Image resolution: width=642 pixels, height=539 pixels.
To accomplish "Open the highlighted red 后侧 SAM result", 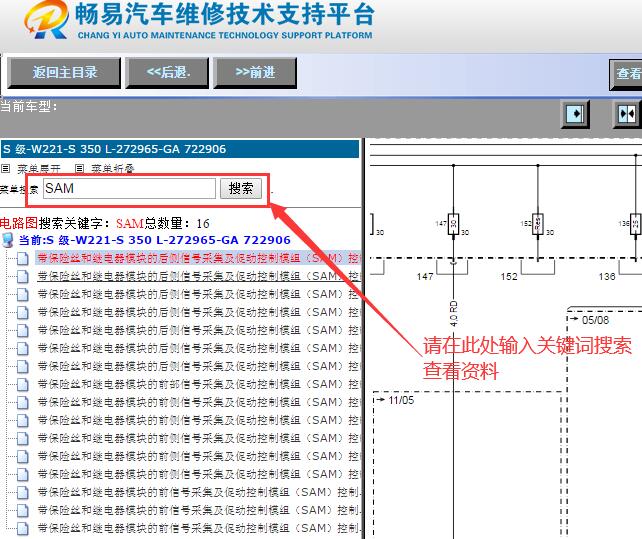I will (x=197, y=258).
